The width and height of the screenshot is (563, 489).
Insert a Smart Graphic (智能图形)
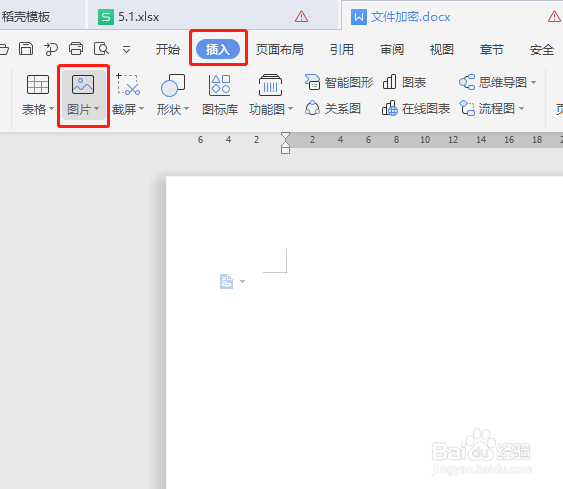coord(339,82)
